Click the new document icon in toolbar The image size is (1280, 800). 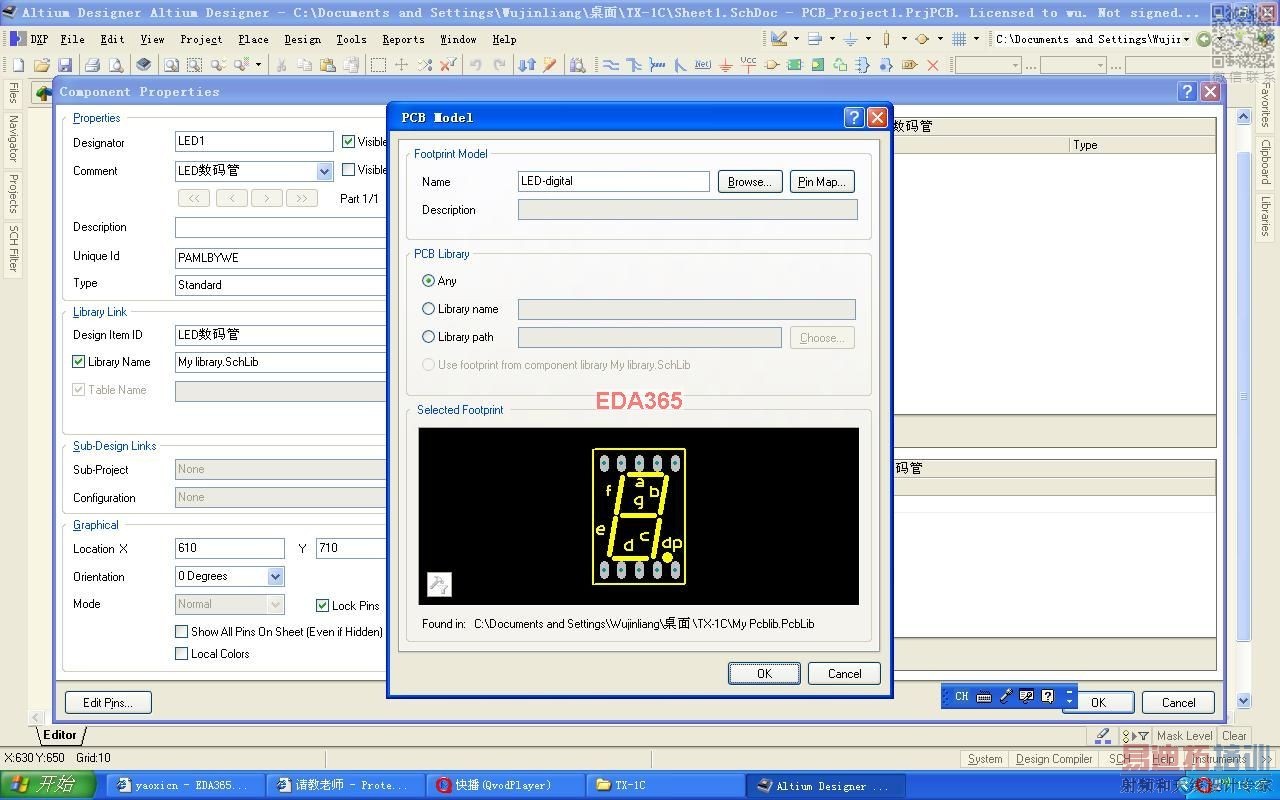coord(18,65)
